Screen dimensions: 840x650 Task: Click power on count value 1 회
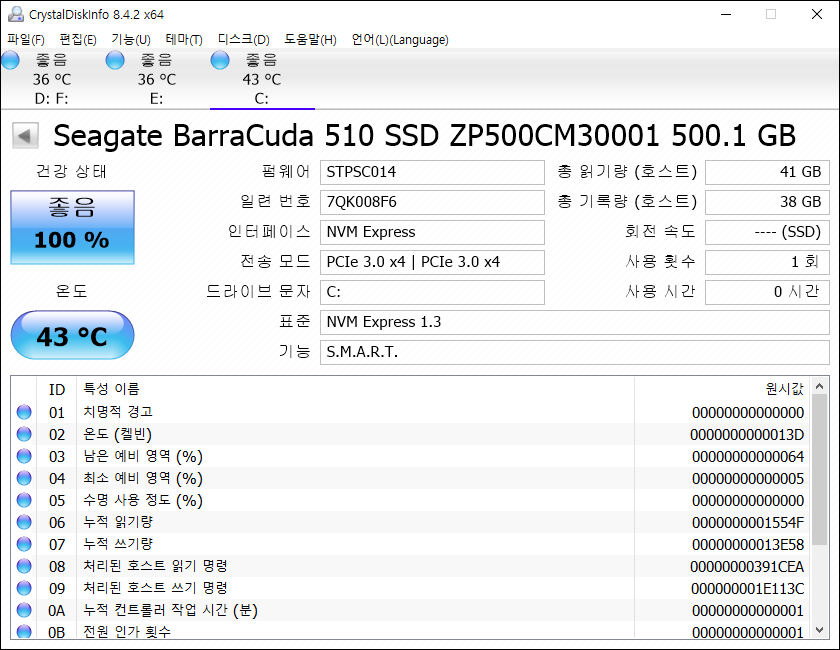pyautogui.click(x=767, y=263)
